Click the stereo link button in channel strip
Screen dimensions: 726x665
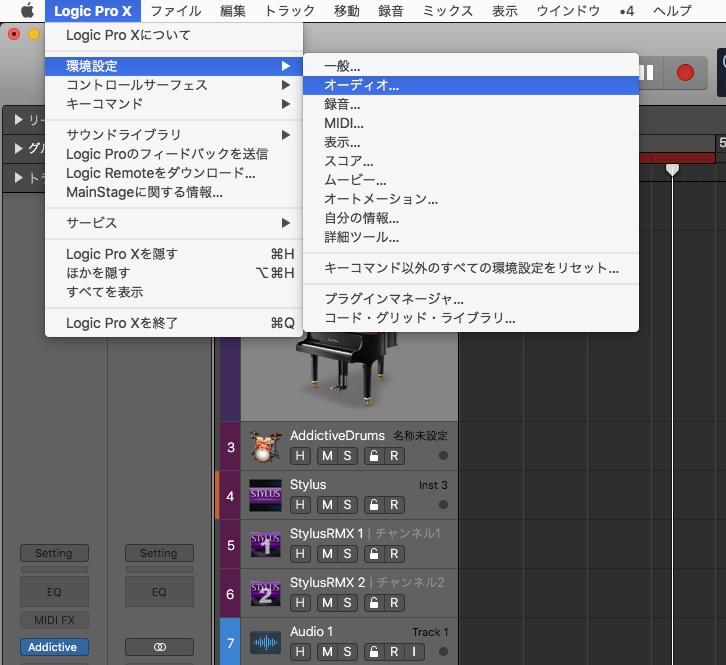click(159, 647)
